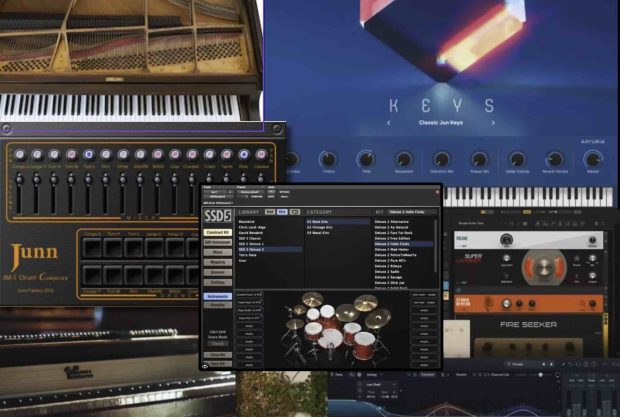Click the large Super Charger center knob
620x417 pixels.
544,268
